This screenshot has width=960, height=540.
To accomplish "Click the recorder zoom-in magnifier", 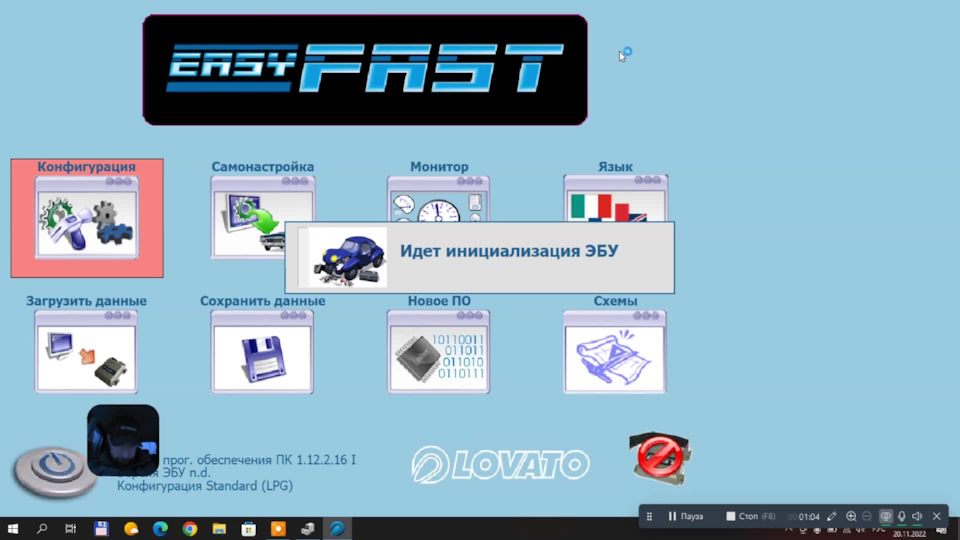I will click(851, 516).
